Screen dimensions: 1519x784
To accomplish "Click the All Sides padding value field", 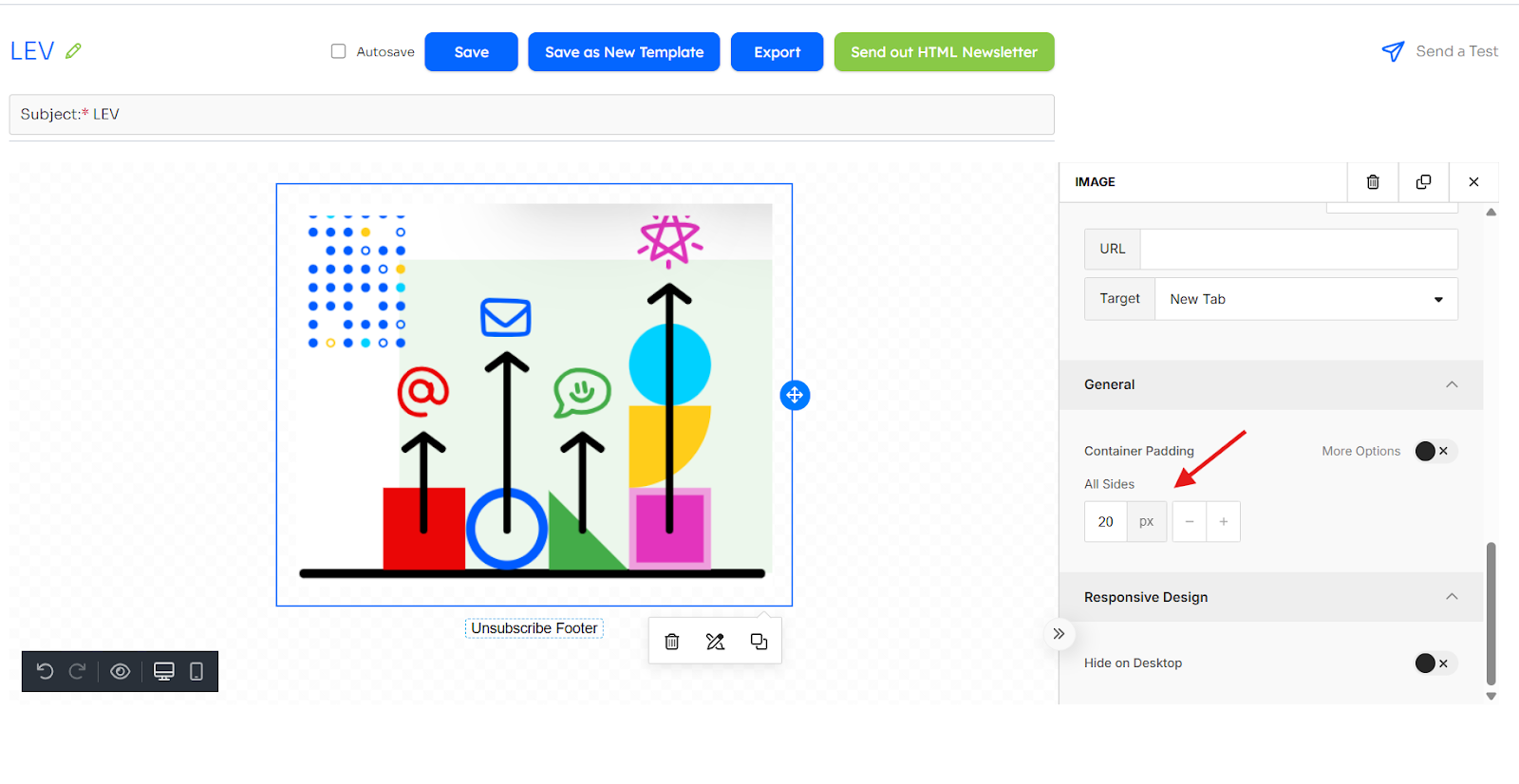I will click(1106, 522).
